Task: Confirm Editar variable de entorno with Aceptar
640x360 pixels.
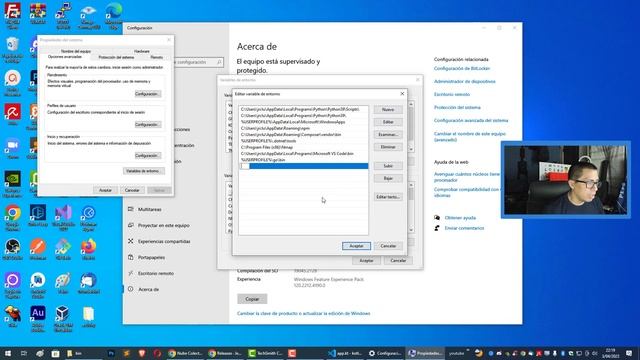Action: click(356, 246)
